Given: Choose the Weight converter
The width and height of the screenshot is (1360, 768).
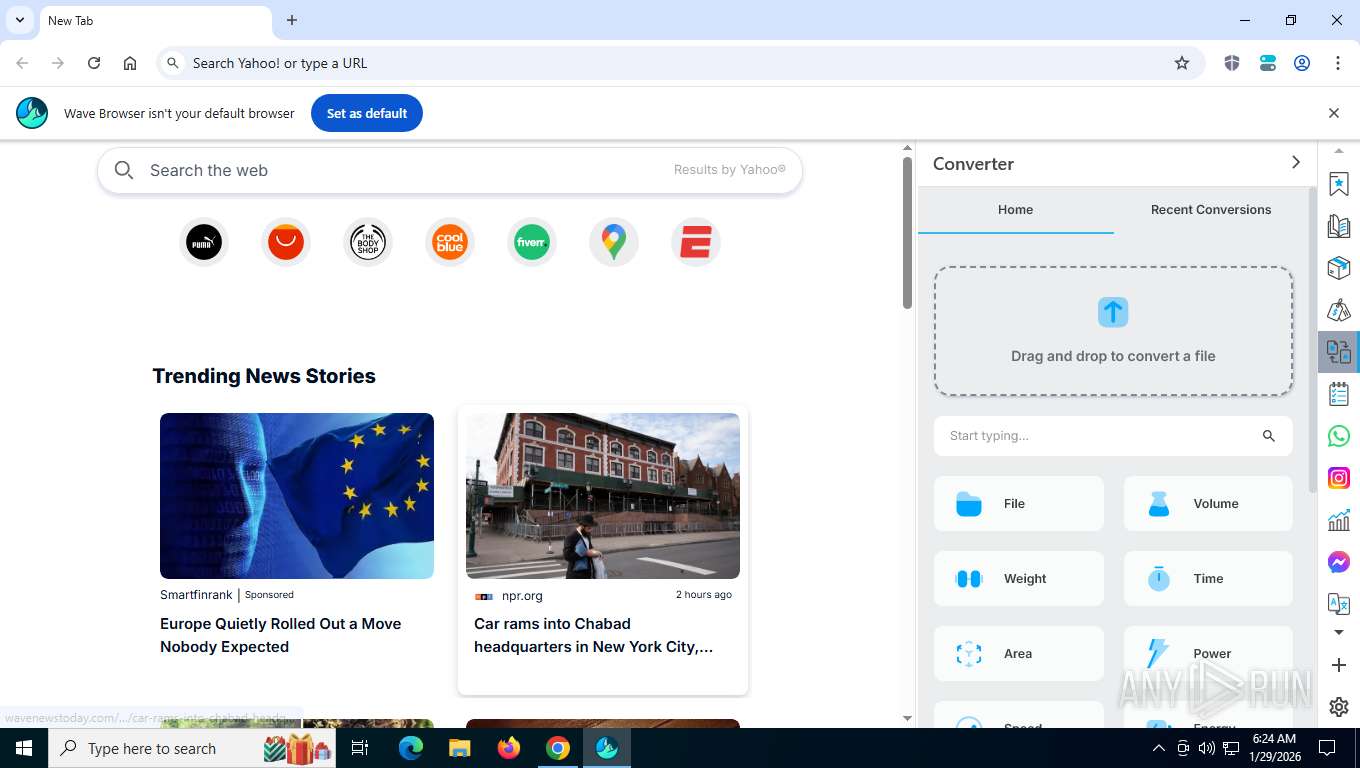Looking at the screenshot, I should (1018, 579).
